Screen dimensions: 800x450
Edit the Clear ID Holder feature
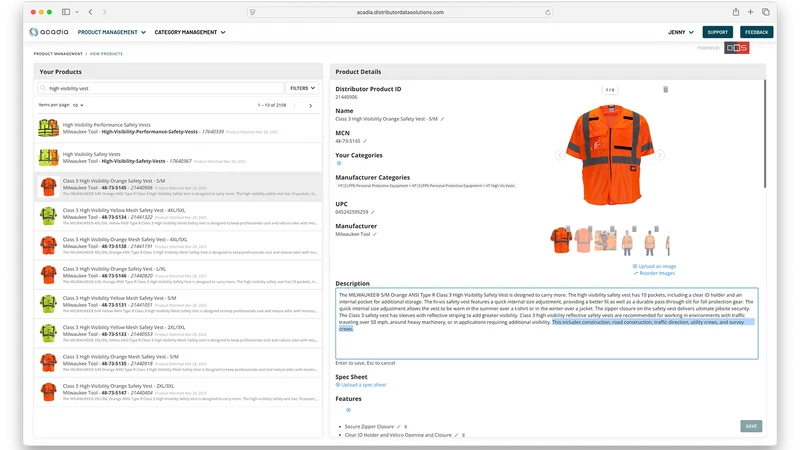click(456, 435)
